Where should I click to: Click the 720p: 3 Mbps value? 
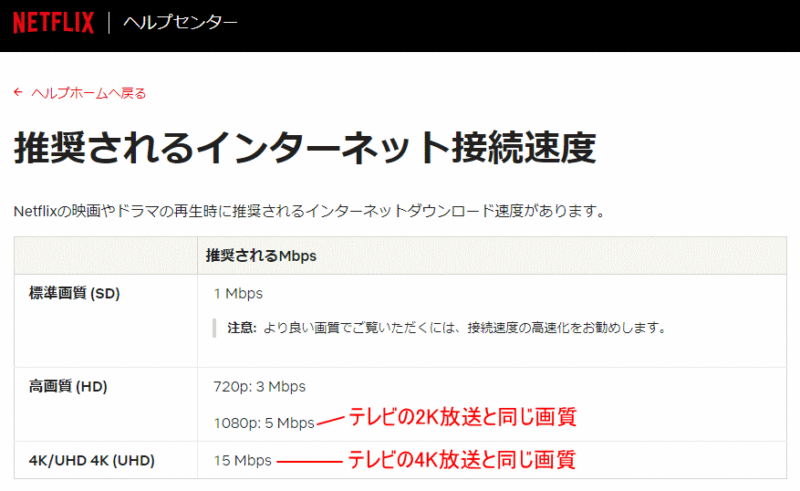(259, 386)
